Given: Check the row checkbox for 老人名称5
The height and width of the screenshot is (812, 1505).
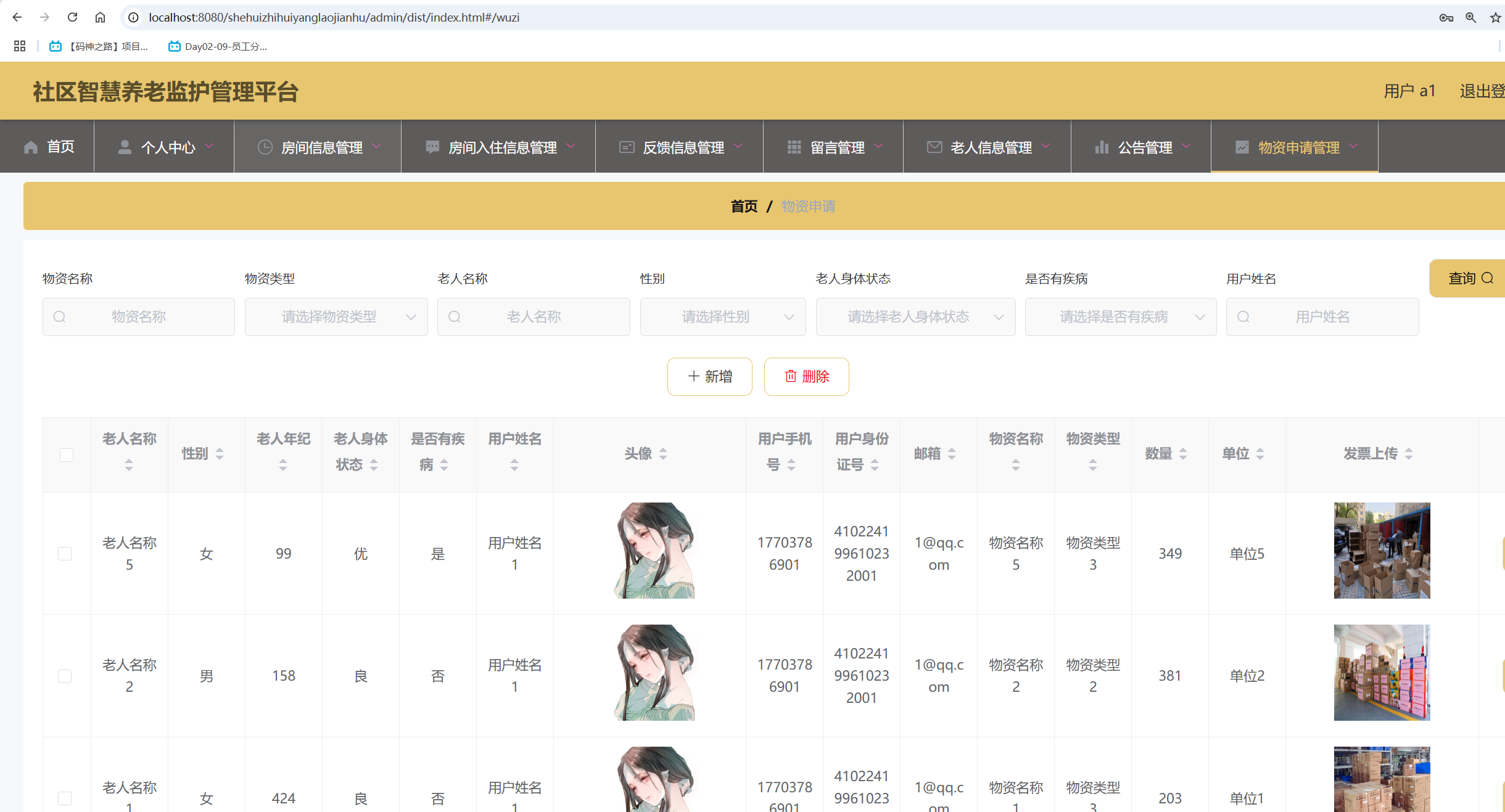Looking at the screenshot, I should pos(65,553).
